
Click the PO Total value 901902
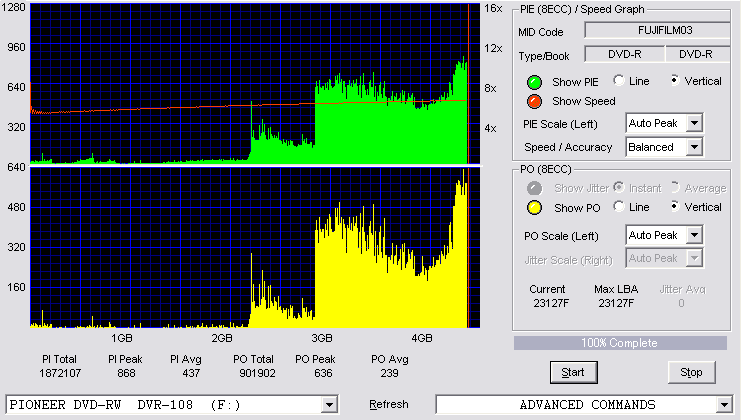point(257,373)
